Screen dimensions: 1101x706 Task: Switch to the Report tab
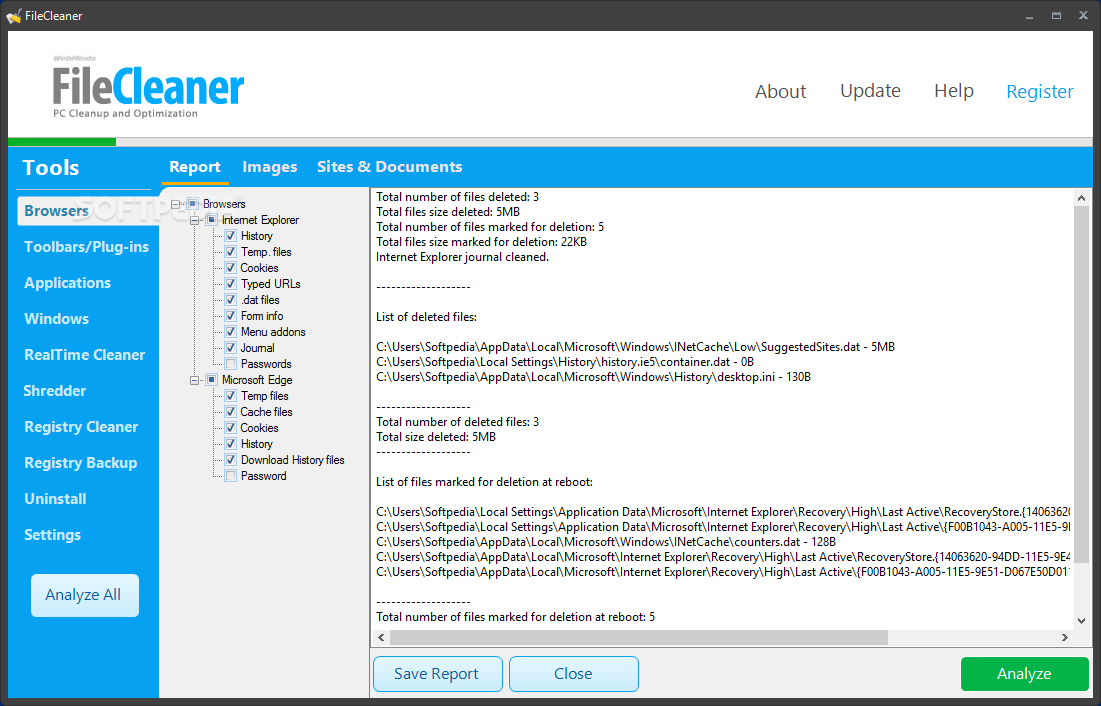pyautogui.click(x=195, y=167)
